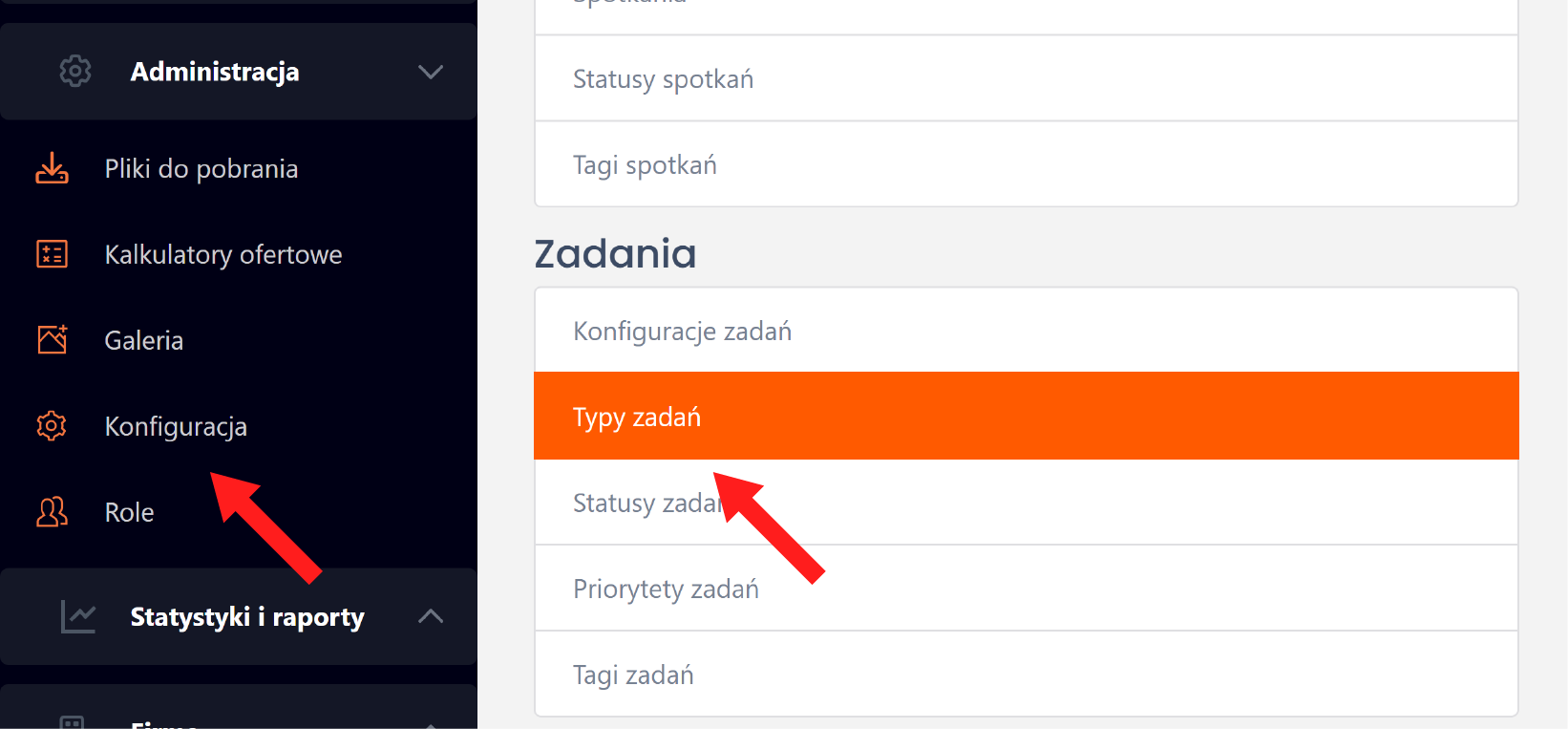Go to Galeria in sidebar
The width and height of the screenshot is (1568, 729).
coord(144,341)
